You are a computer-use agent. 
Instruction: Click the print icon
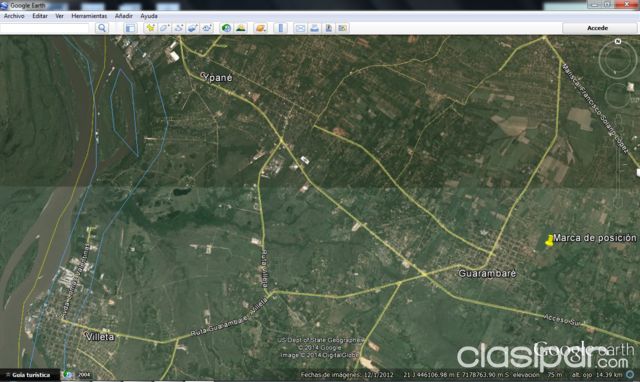(x=314, y=28)
